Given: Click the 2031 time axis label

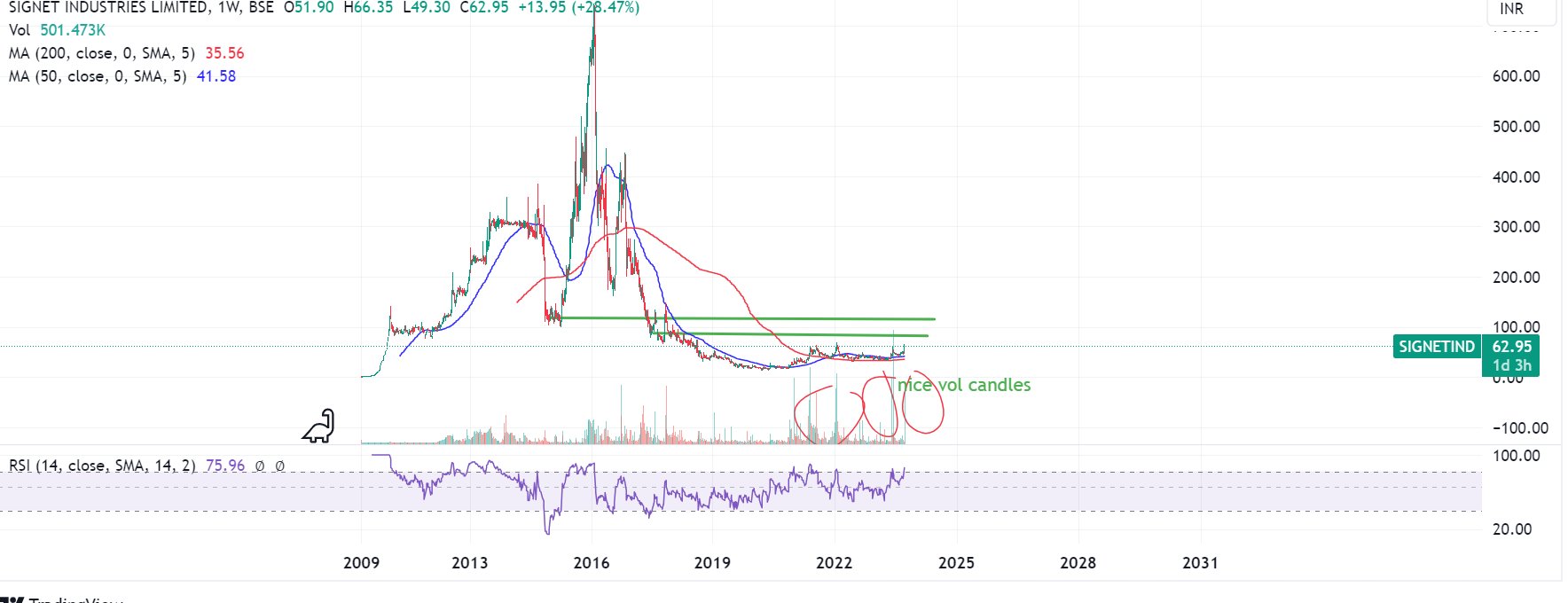Looking at the screenshot, I should click(x=1200, y=563).
